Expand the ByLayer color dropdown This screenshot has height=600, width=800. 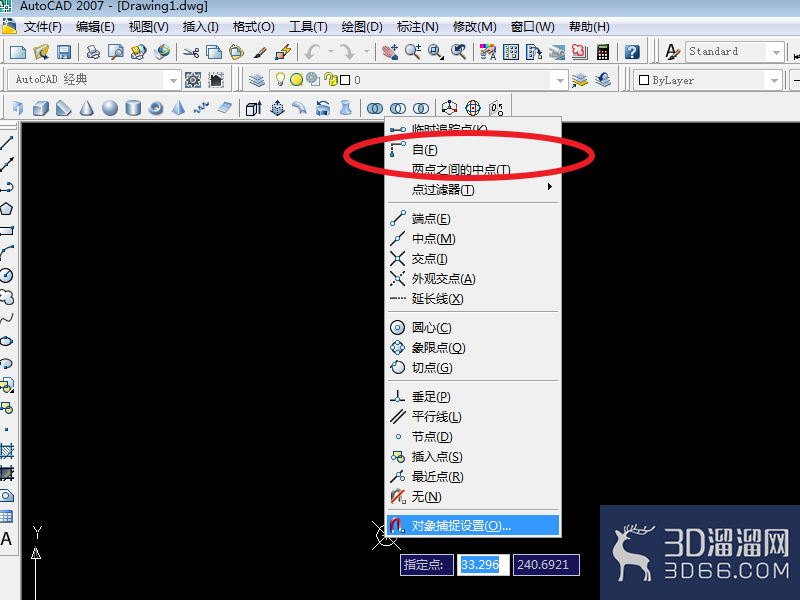click(x=774, y=80)
